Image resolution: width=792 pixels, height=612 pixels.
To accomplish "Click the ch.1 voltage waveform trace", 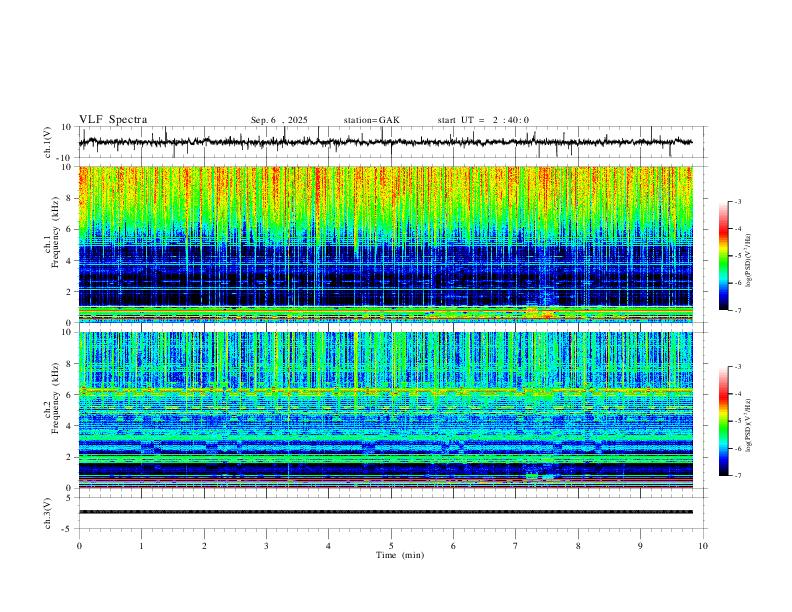I will (385, 142).
